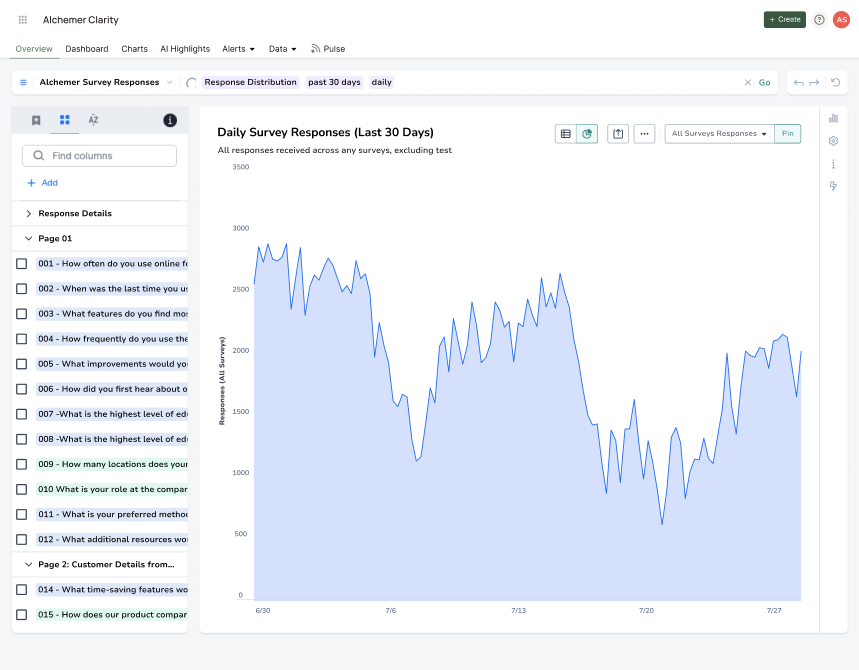859x670 pixels.
Task: Click the reset circular arrow icon
Action: 835,83
